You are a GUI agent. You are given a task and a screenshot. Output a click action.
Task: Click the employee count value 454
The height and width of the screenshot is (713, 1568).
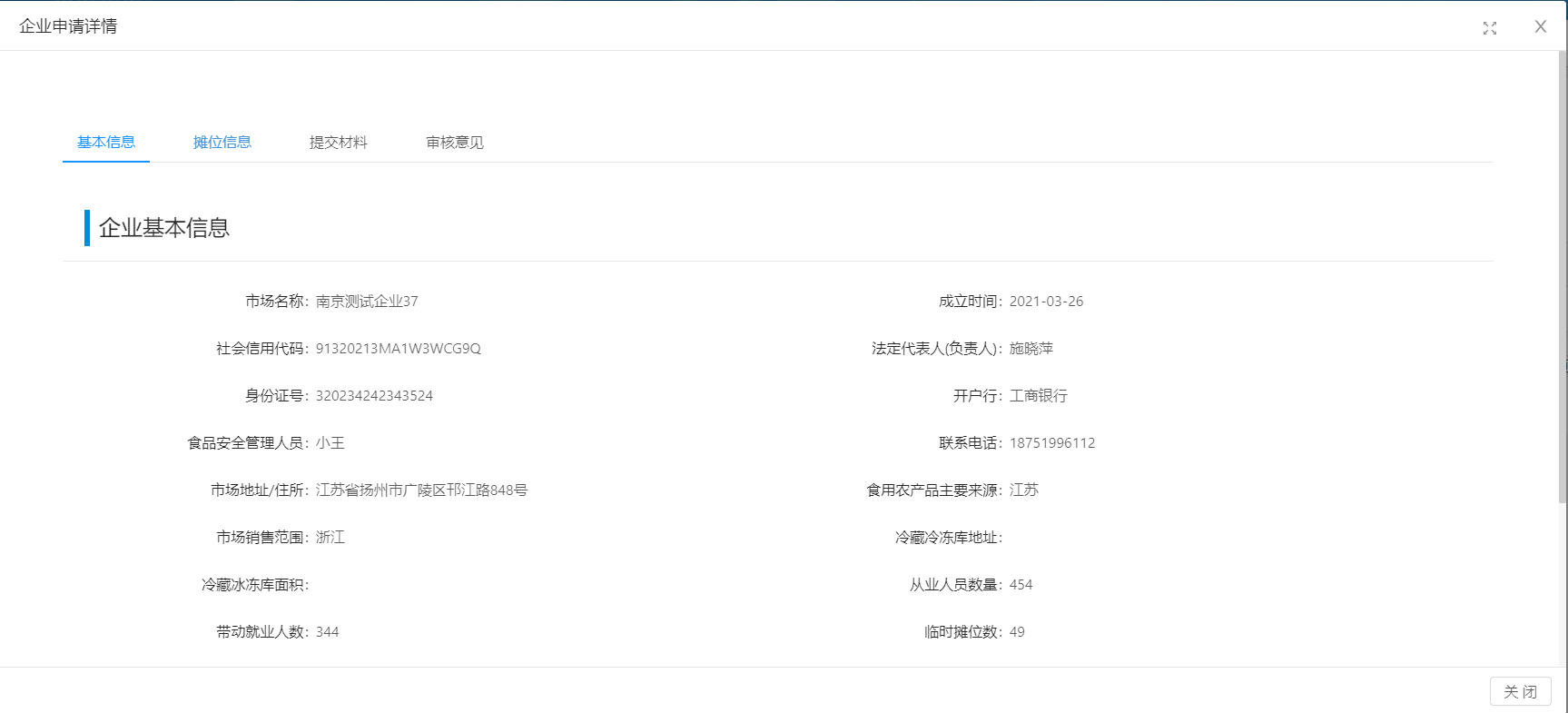coord(1021,585)
